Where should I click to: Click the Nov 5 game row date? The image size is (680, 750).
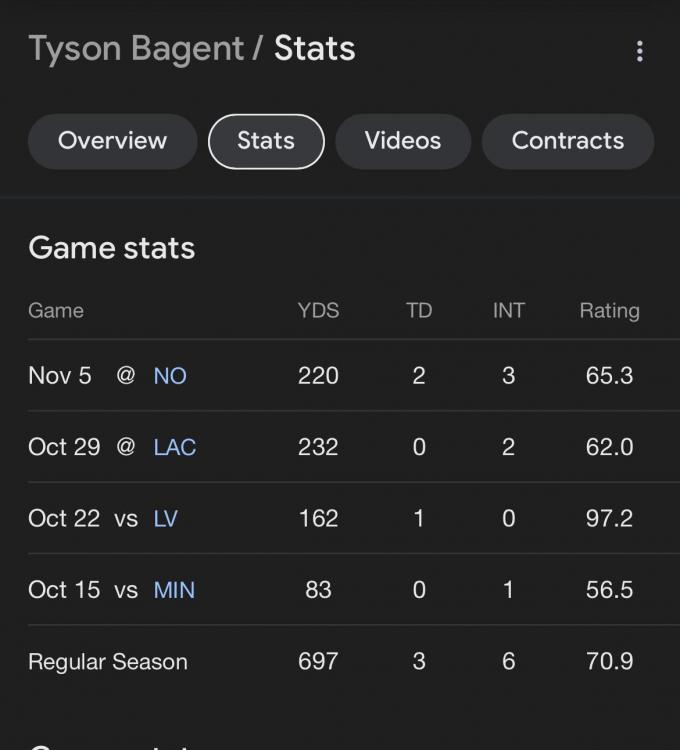point(59,376)
